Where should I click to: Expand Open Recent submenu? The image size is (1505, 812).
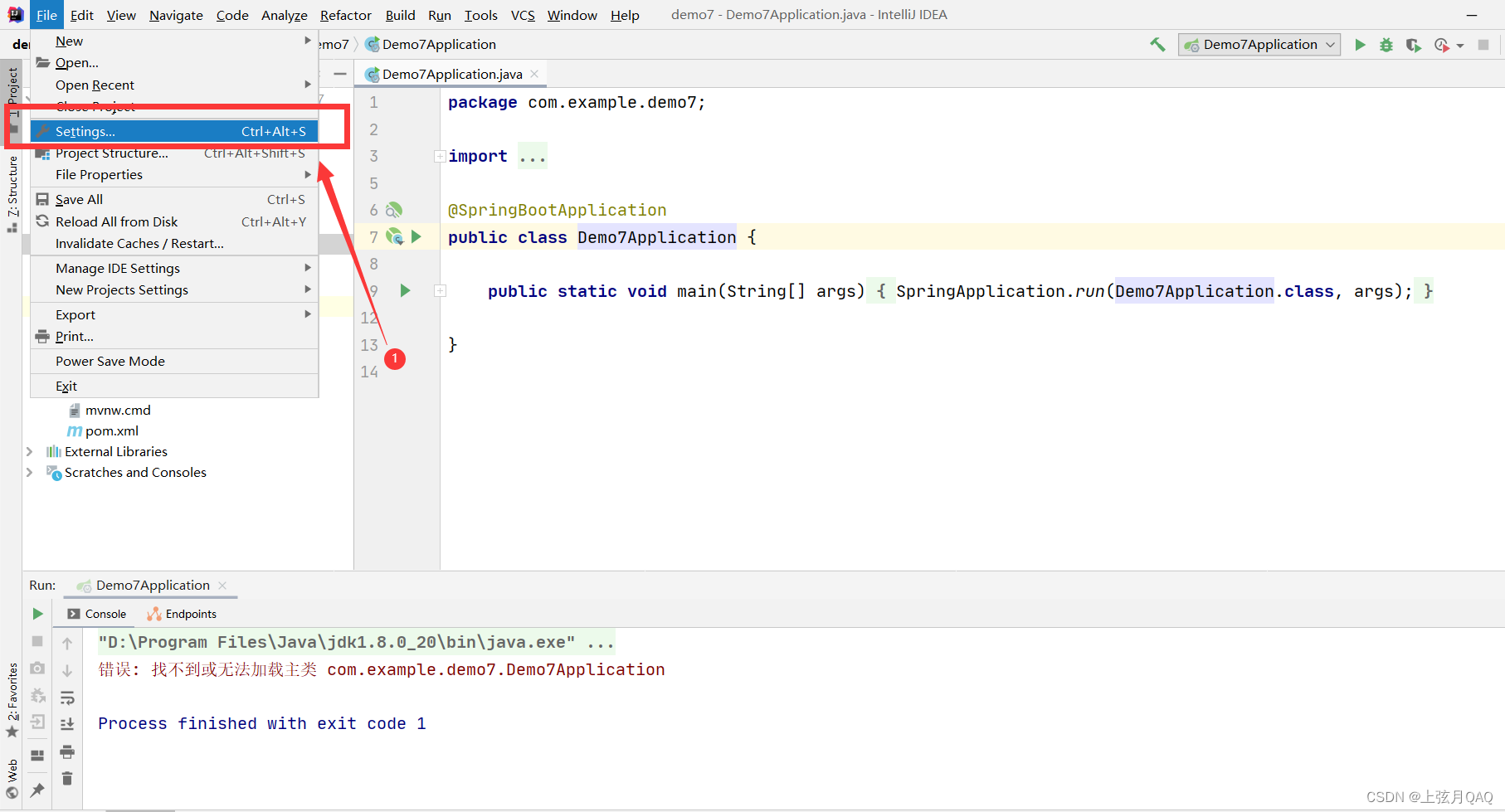(174, 85)
